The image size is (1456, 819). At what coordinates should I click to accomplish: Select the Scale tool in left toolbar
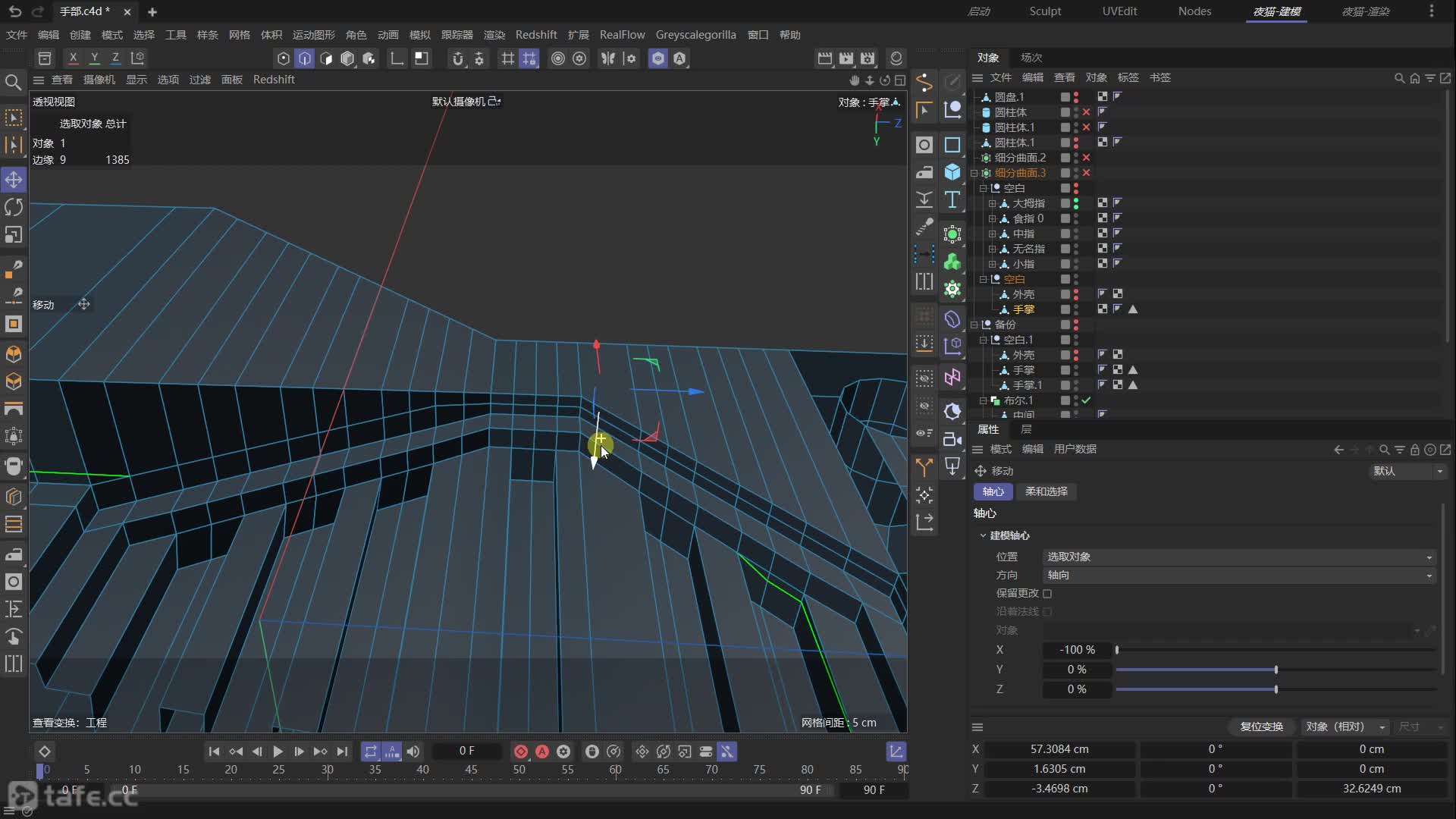(x=14, y=234)
